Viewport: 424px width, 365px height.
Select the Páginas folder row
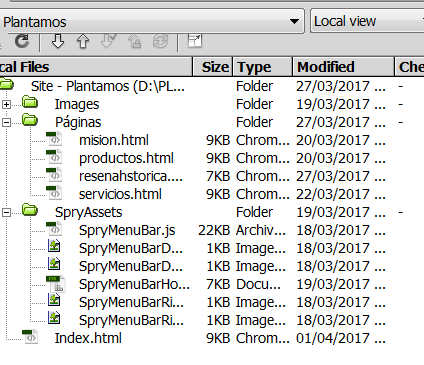(x=78, y=122)
